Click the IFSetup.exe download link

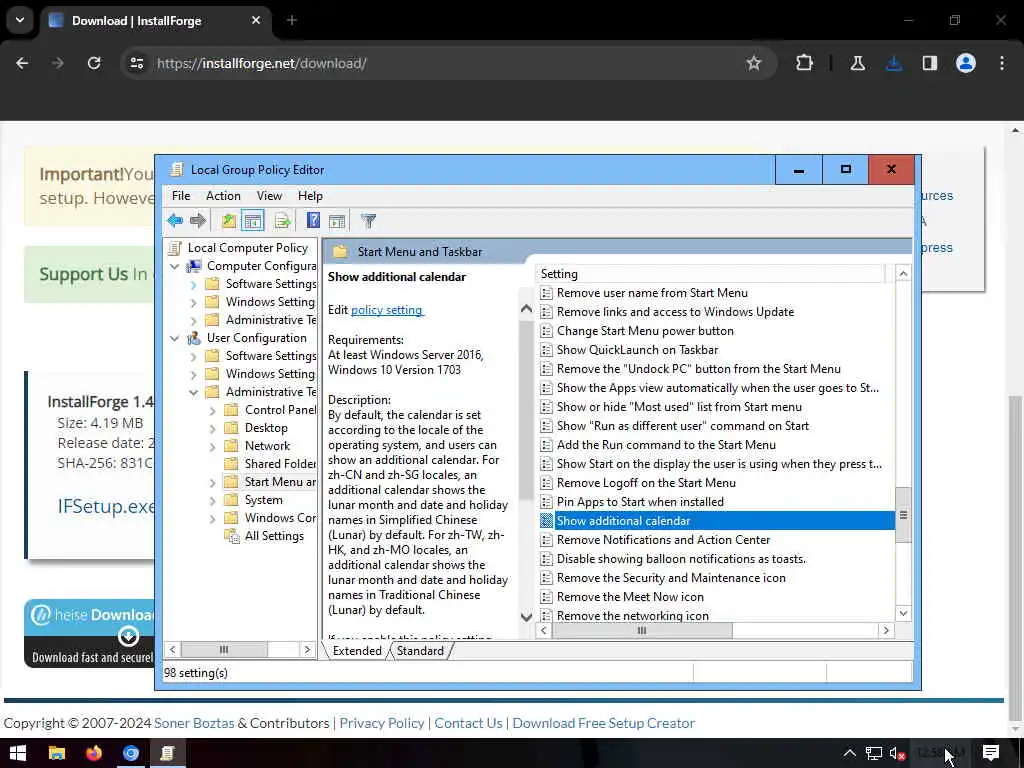pos(106,506)
